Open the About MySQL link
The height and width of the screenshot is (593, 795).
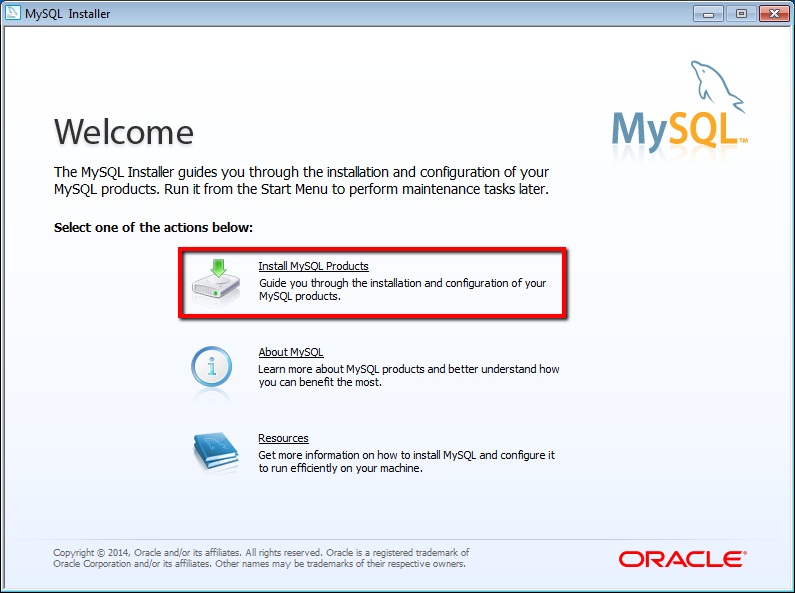[291, 352]
